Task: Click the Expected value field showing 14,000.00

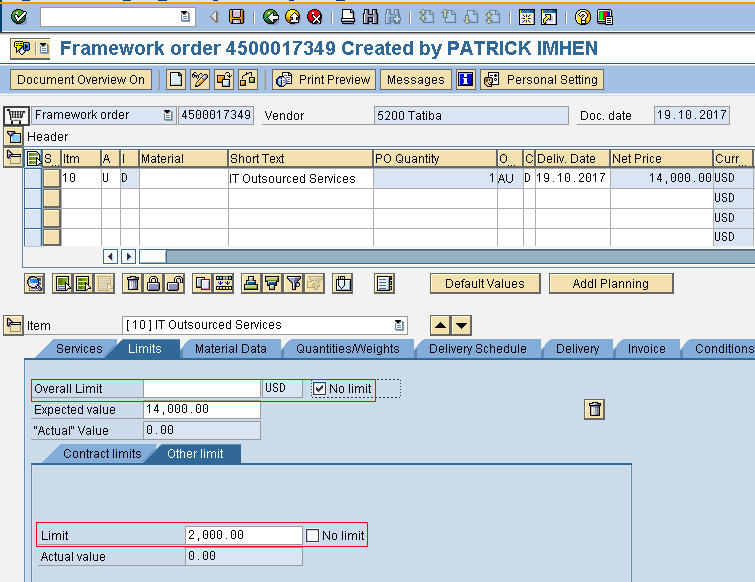Action: (x=202, y=409)
